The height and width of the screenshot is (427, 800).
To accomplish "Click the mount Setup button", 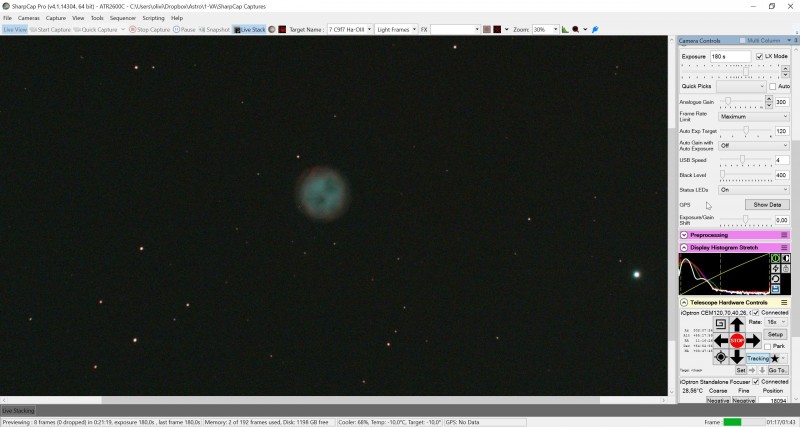I will (775, 335).
